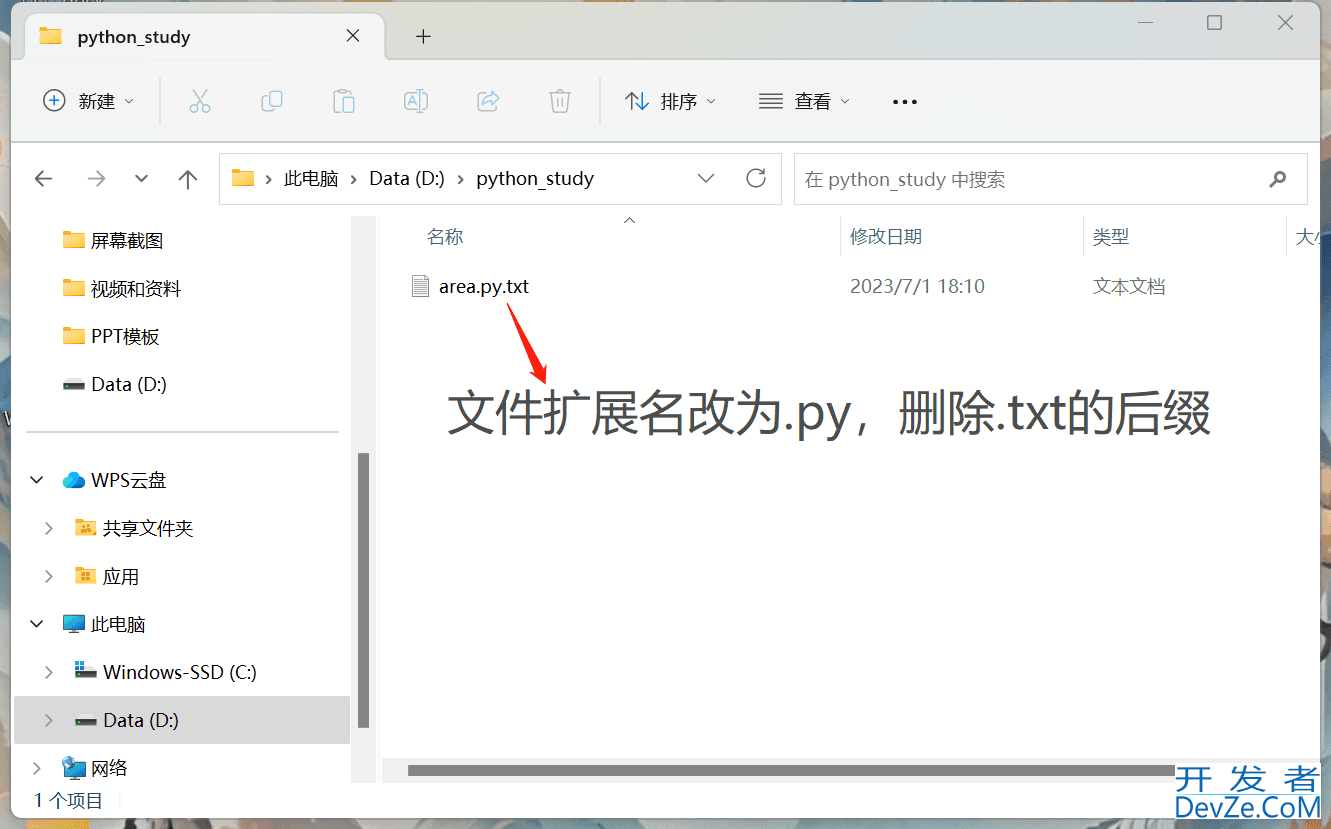Screen dimensions: 1331x829
Task: Click Data (D:) in the address breadcrumb
Action: click(407, 179)
